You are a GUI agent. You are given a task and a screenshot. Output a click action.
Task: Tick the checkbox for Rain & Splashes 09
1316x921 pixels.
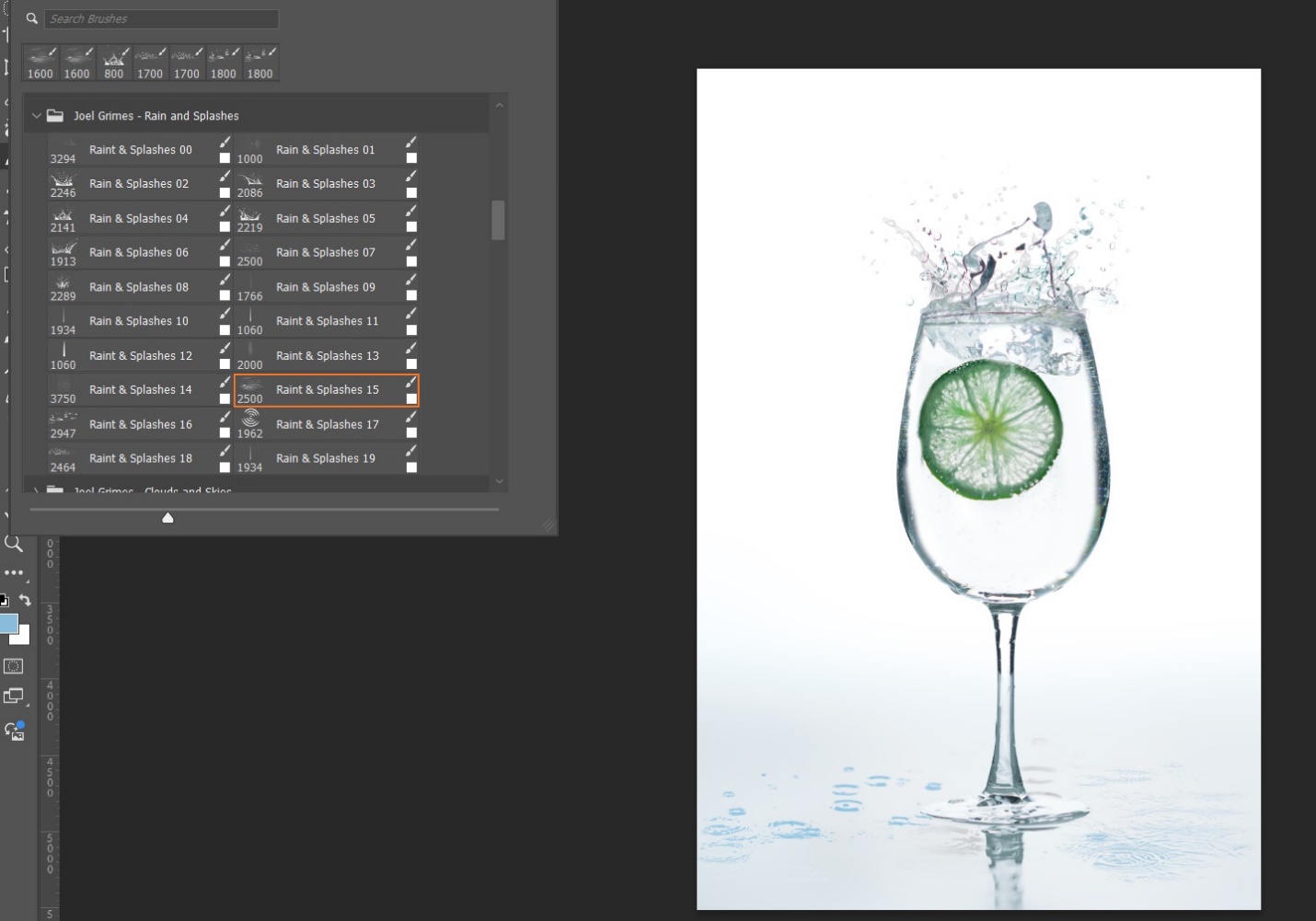tap(411, 295)
